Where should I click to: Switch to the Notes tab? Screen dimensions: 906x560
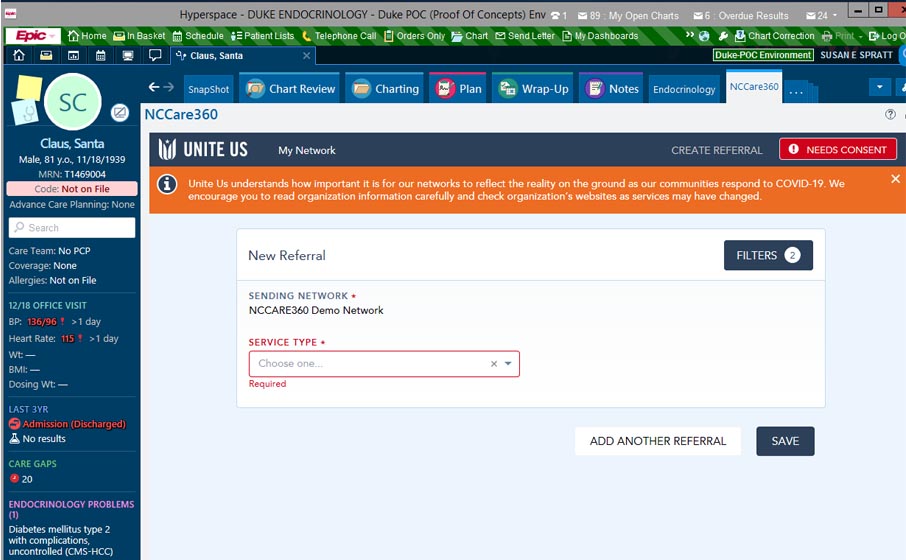[611, 89]
